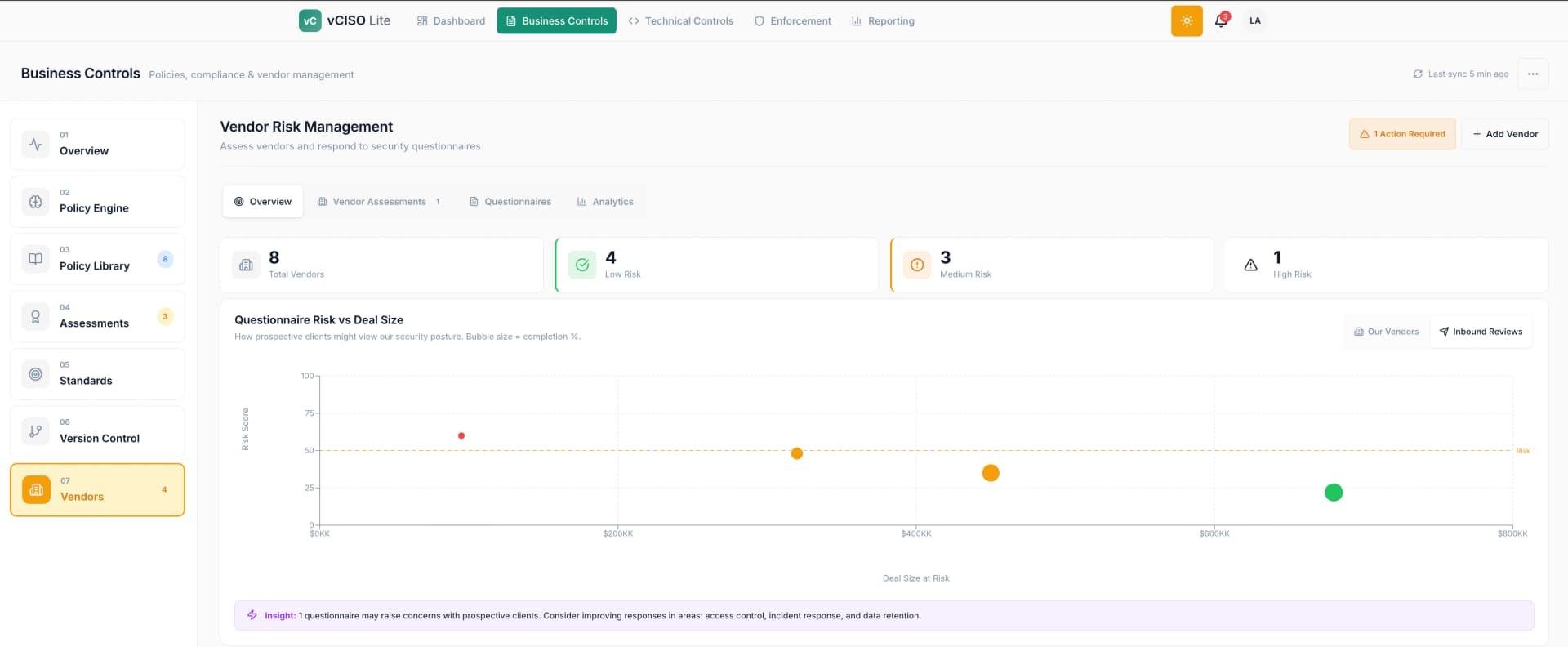Open 03 Policy Library sidebar item
This screenshot has height=647, width=1568.
click(97, 259)
